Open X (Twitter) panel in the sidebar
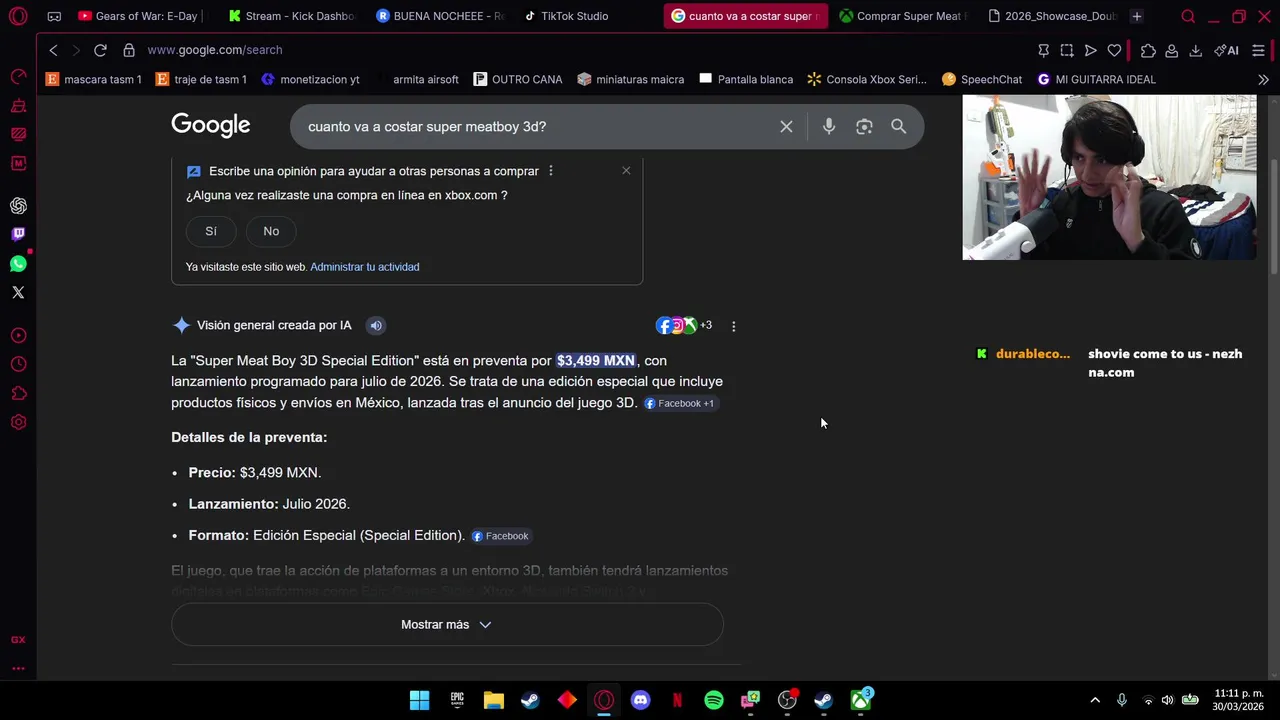The image size is (1280, 720). click(x=18, y=293)
